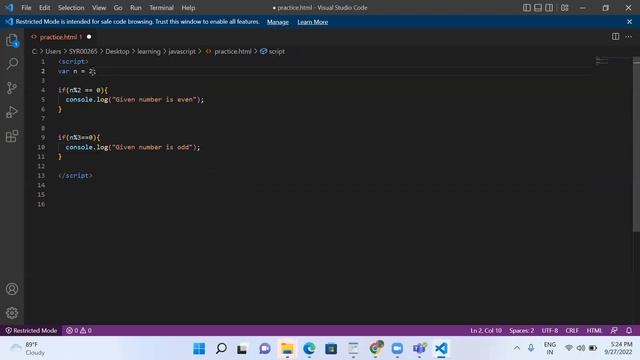Click javascript in the breadcrumb

(182, 51)
